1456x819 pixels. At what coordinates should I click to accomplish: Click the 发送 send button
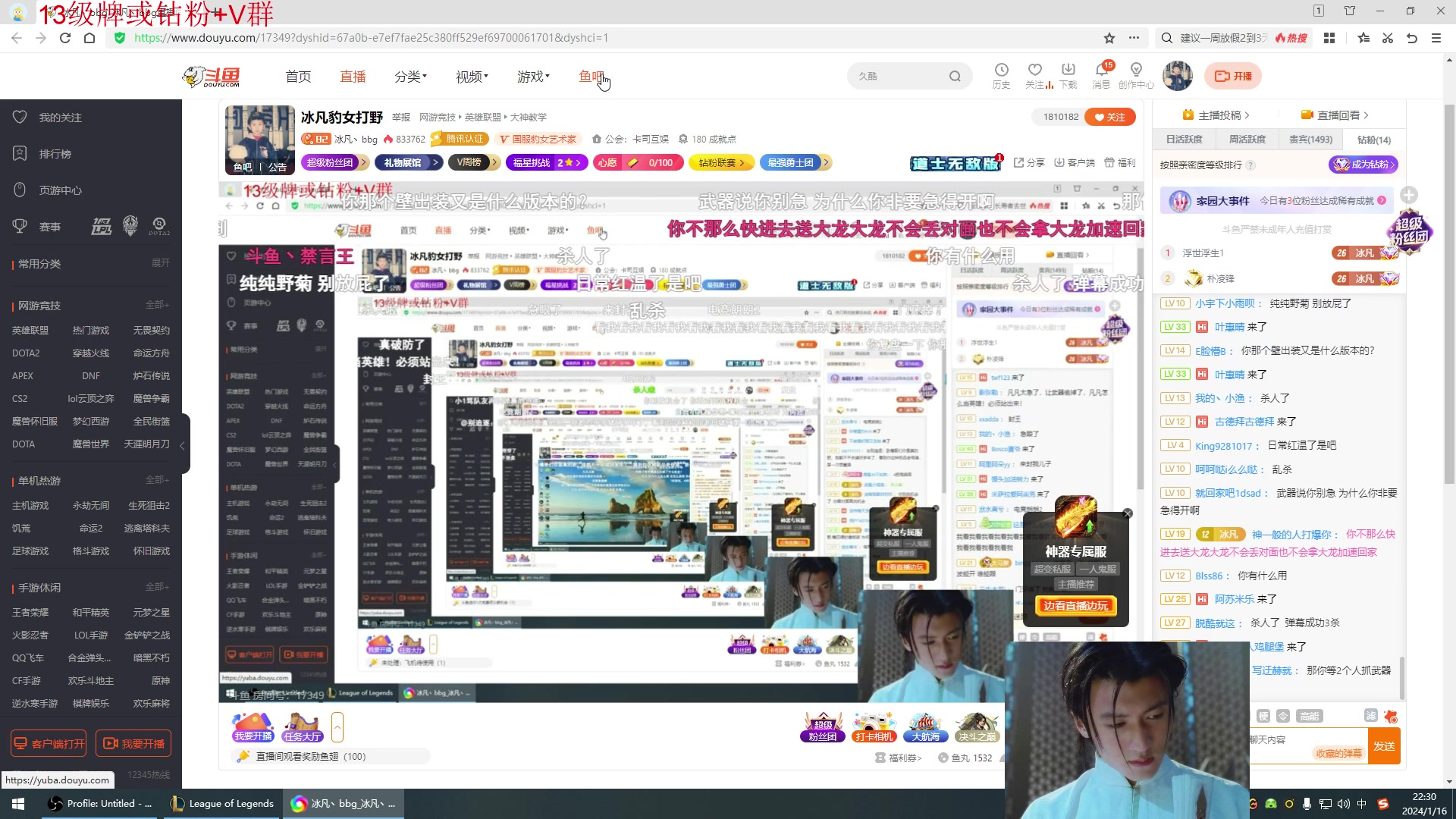tap(1384, 746)
